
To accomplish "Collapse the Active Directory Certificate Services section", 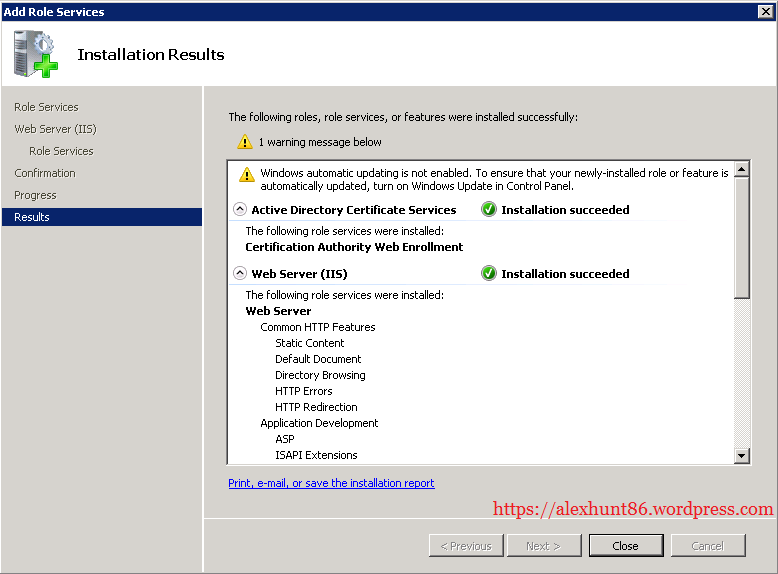I will pyautogui.click(x=240, y=210).
